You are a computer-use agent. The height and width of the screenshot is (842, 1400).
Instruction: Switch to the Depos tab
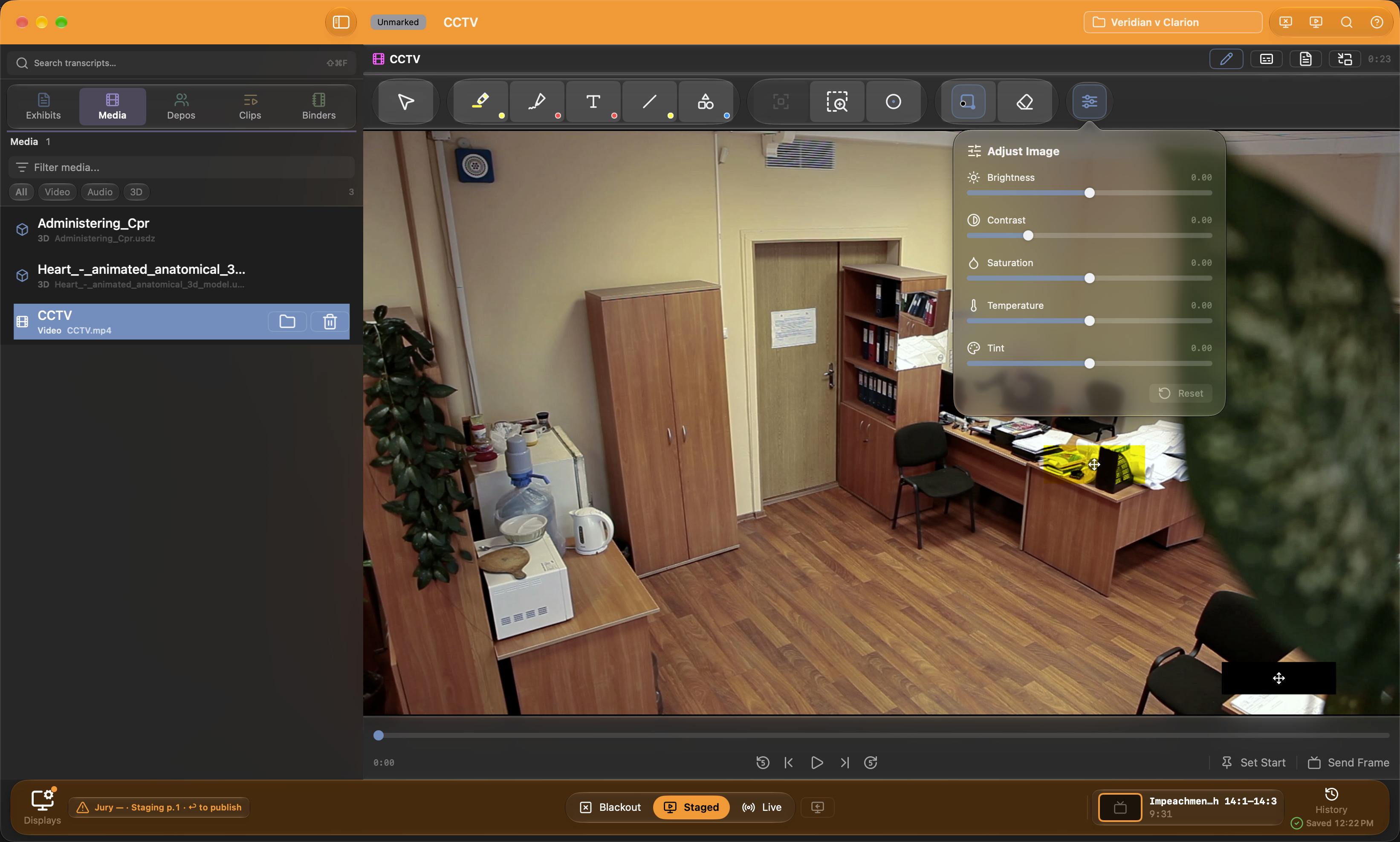181,107
